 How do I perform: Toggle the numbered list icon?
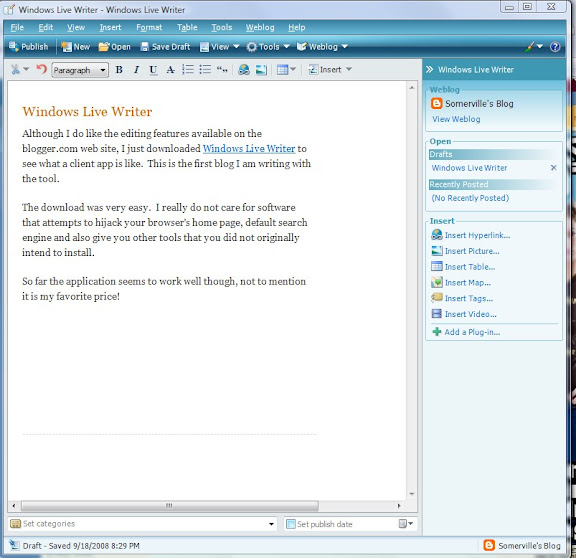click(x=188, y=69)
